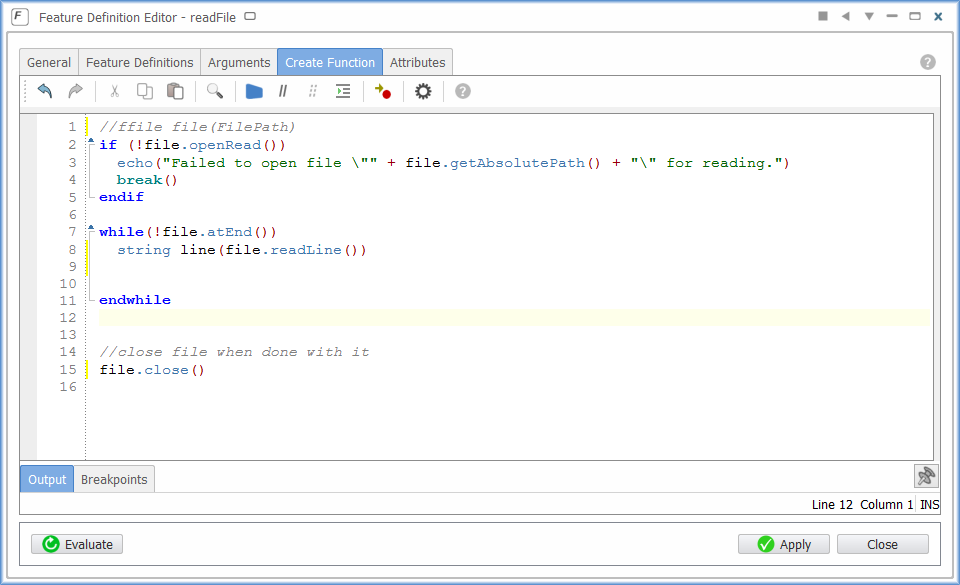Undo the last edit in the toolbar

click(45, 91)
